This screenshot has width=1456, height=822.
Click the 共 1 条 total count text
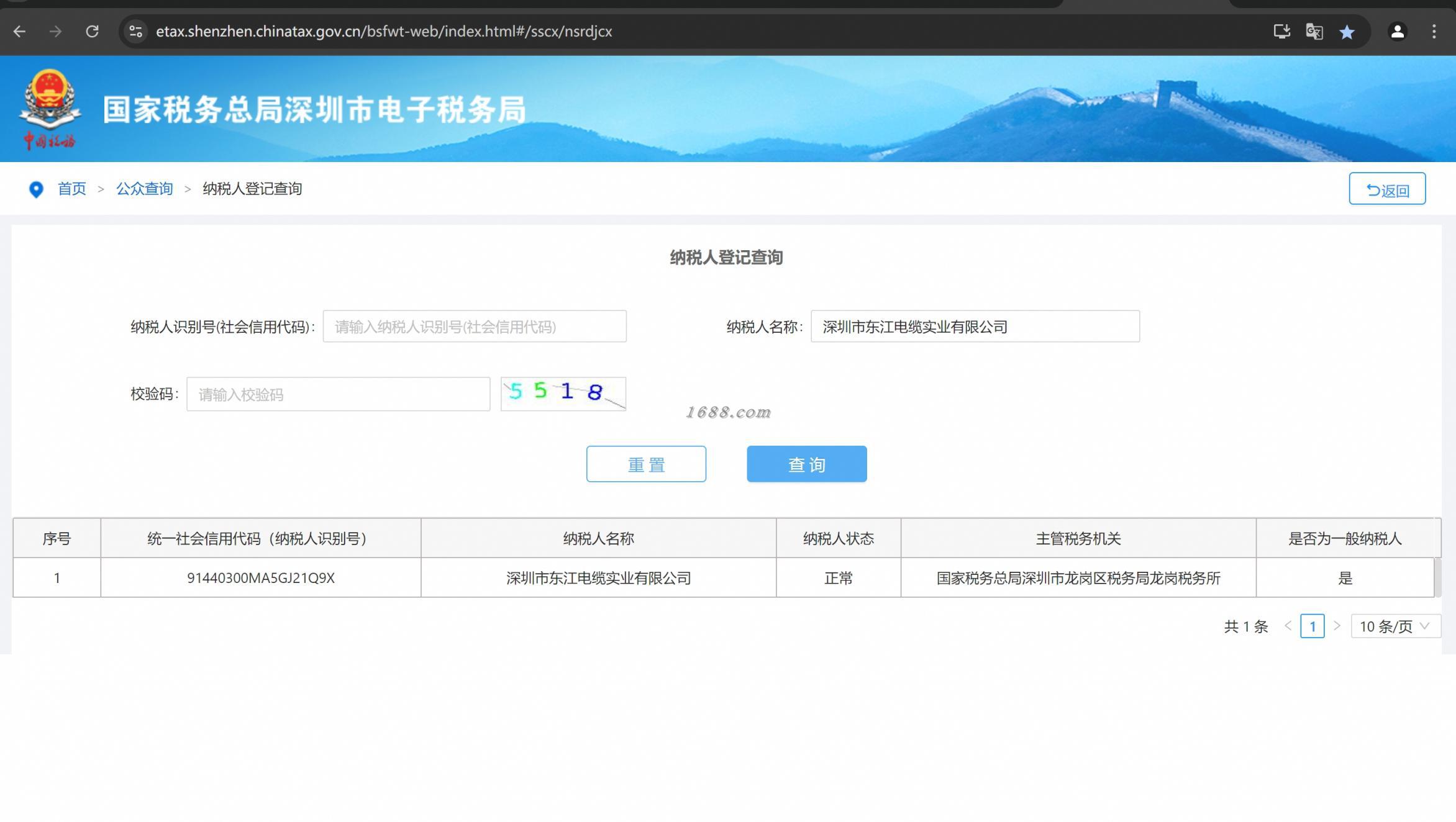[1245, 626]
